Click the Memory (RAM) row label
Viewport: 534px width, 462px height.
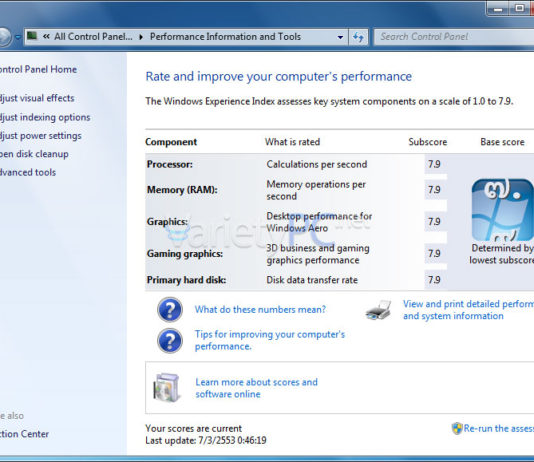182,190
